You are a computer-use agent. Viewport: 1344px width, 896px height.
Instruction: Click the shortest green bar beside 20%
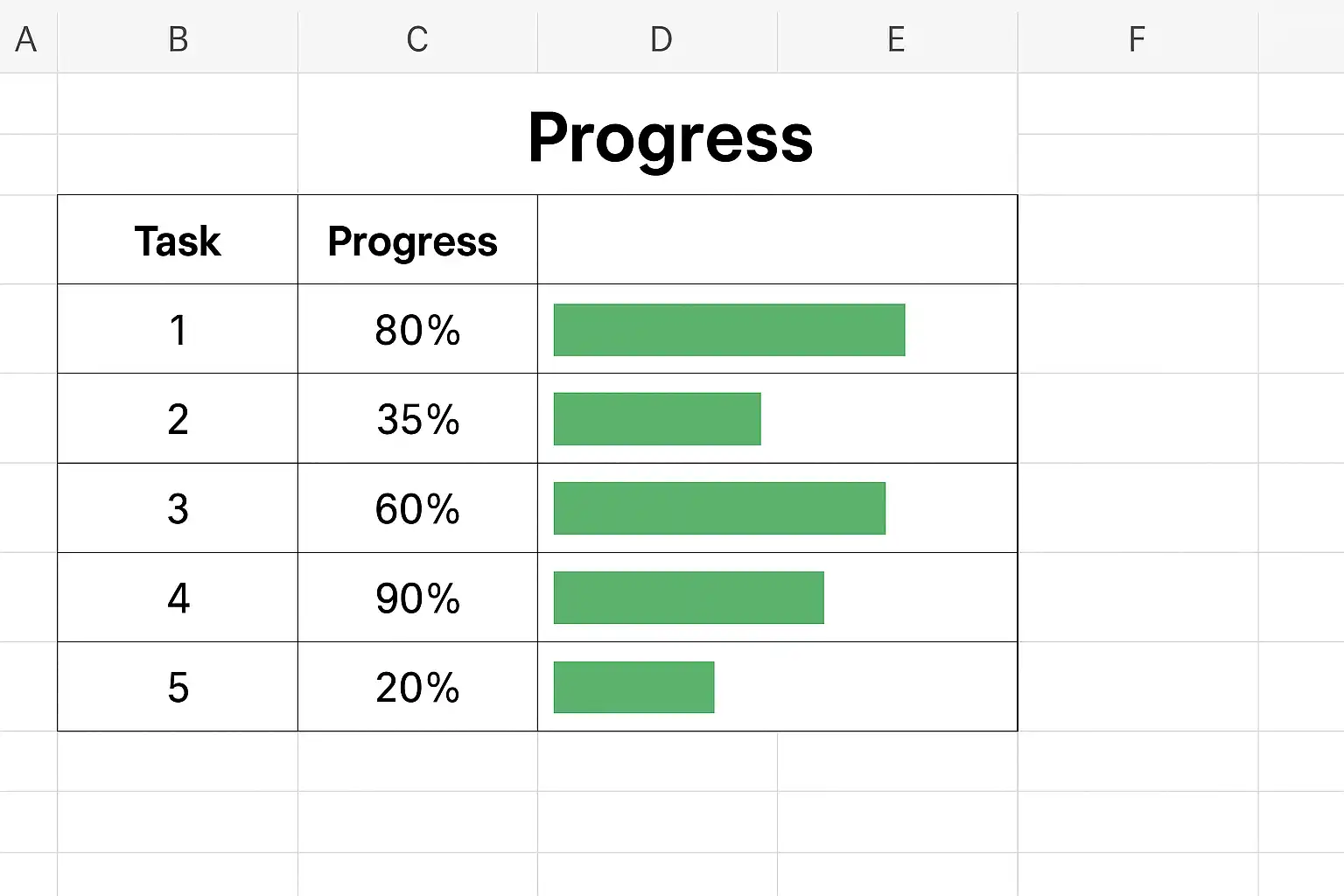pyautogui.click(x=633, y=687)
